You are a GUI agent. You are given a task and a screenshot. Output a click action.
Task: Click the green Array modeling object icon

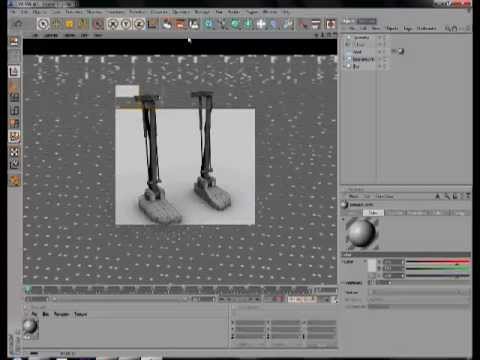pos(248,24)
